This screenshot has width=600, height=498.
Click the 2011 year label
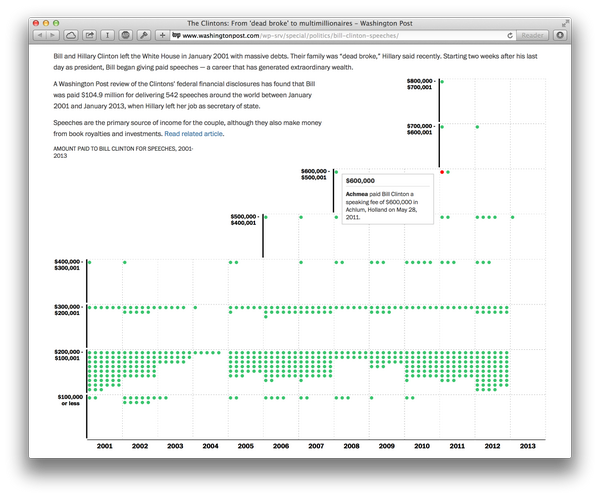457,446
